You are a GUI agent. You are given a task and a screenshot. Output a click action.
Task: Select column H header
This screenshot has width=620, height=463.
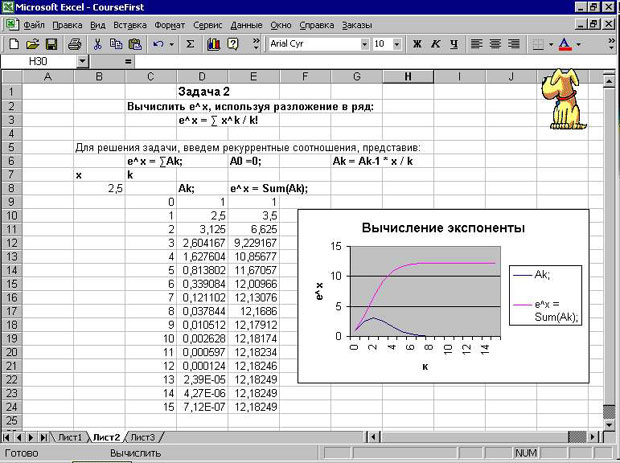(x=408, y=77)
